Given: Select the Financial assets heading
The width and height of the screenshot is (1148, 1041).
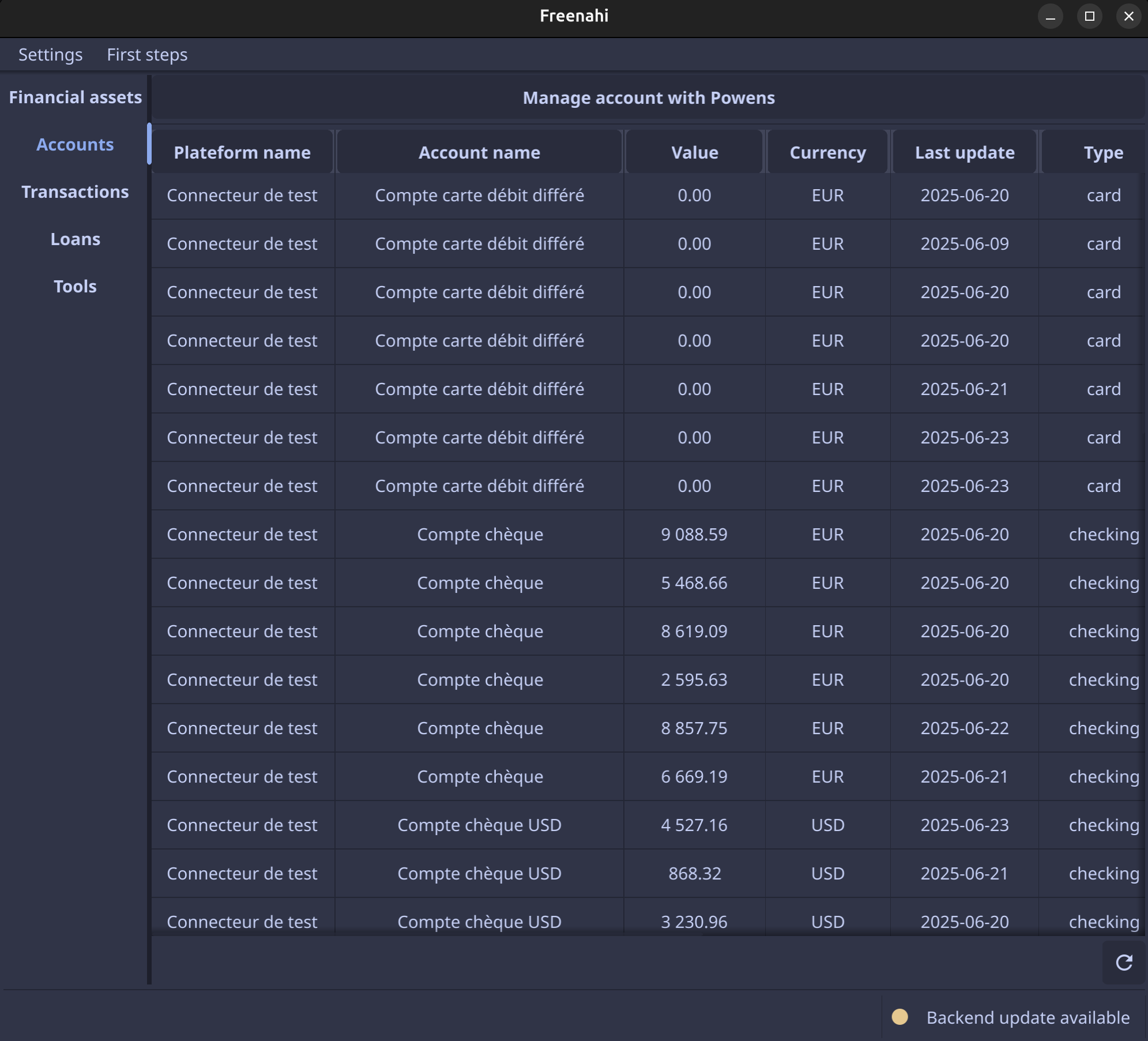Looking at the screenshot, I should point(75,97).
